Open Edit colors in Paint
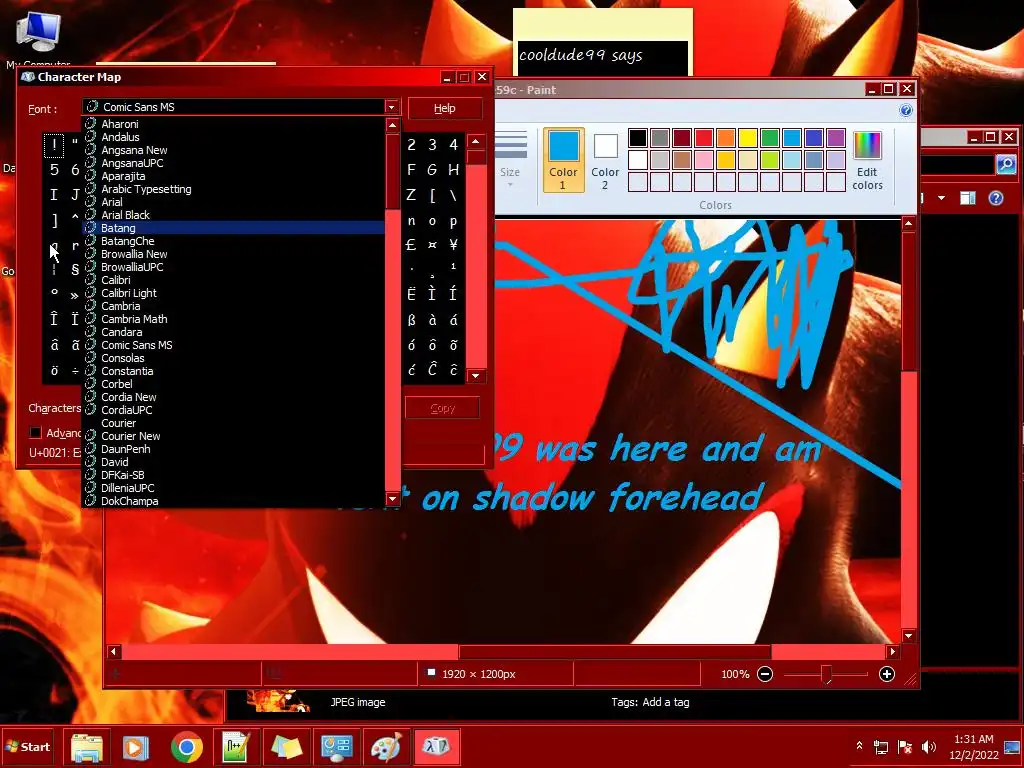The width and height of the screenshot is (1024, 768). coord(867,160)
